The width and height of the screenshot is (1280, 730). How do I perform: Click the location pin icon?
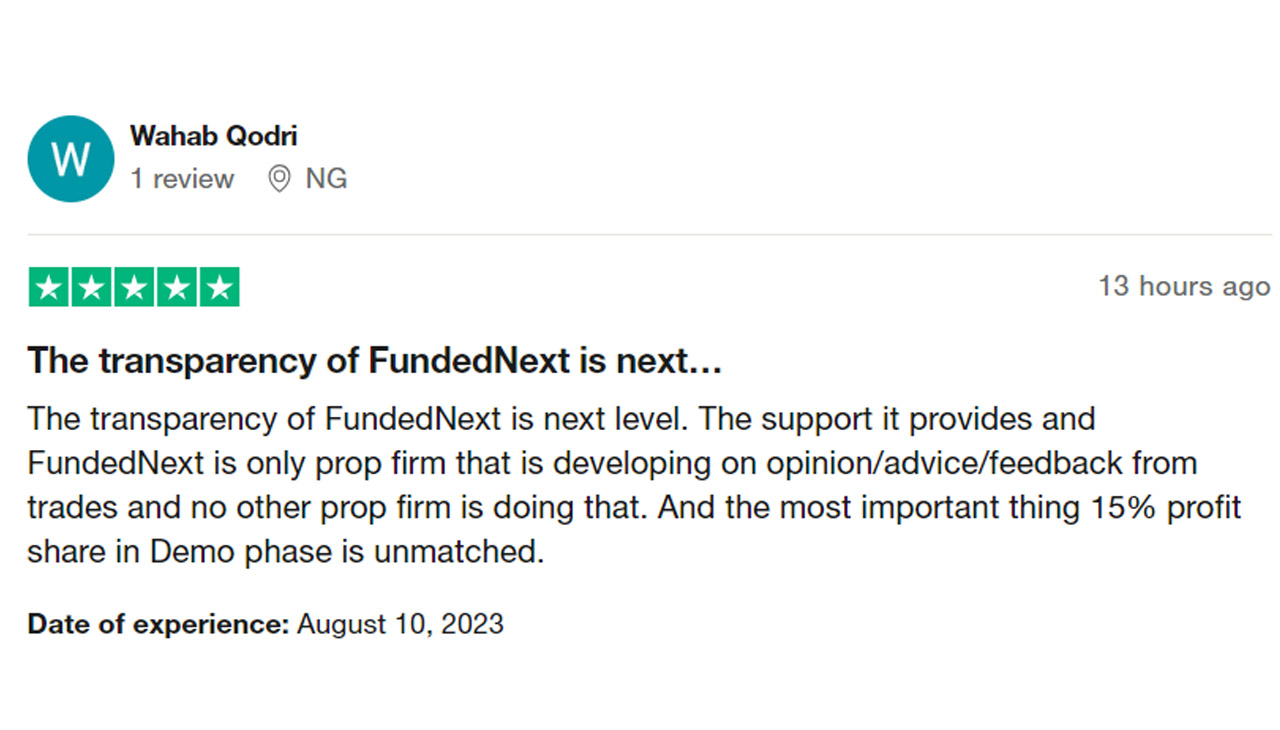pos(280,179)
